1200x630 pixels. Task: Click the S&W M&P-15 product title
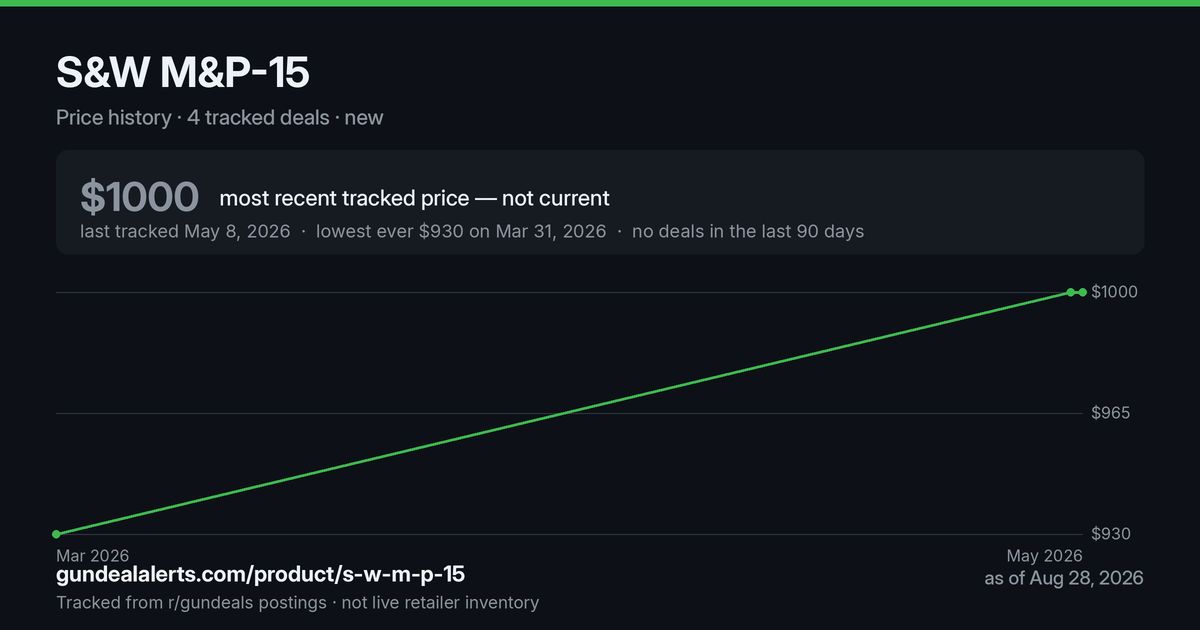coord(183,73)
